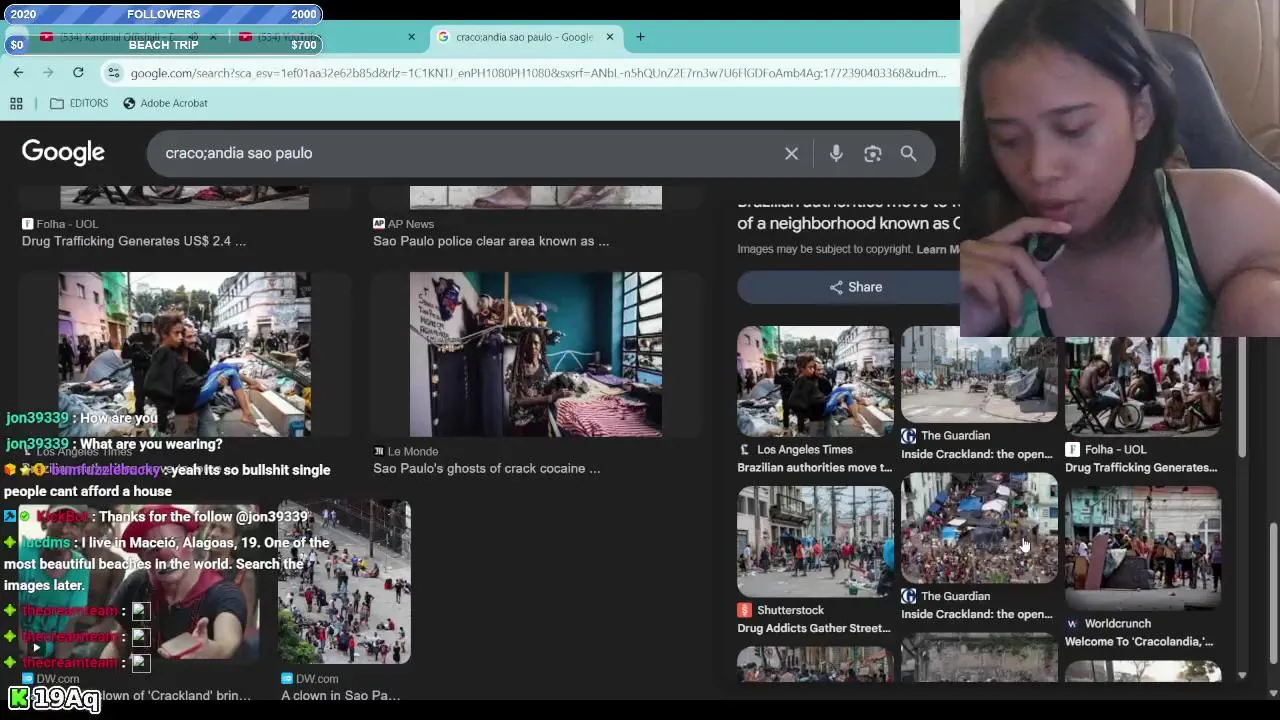Click the DW.com clown result favicon
This screenshot has height=720, width=1280.
pos(287,678)
